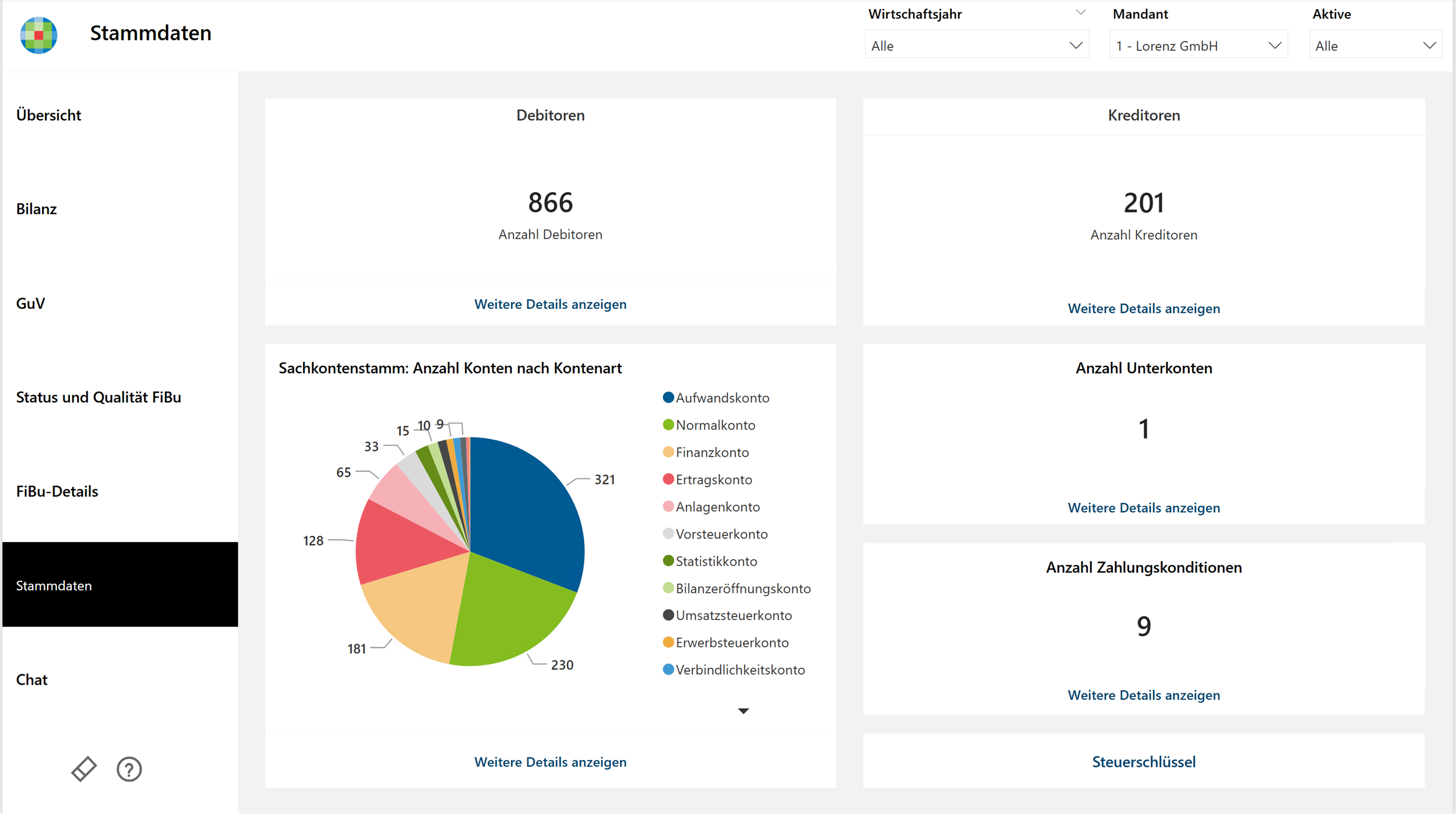The width and height of the screenshot is (1456, 814).
Task: Open Status und Qualität FiBu page
Action: (x=98, y=397)
